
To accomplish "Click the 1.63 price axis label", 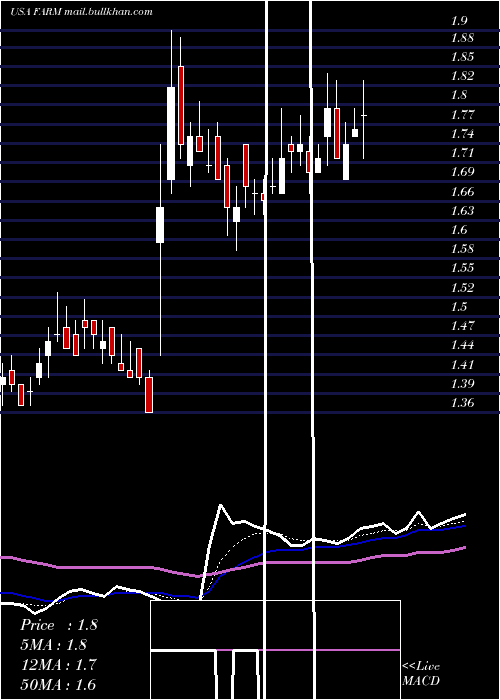I will click(x=462, y=210).
